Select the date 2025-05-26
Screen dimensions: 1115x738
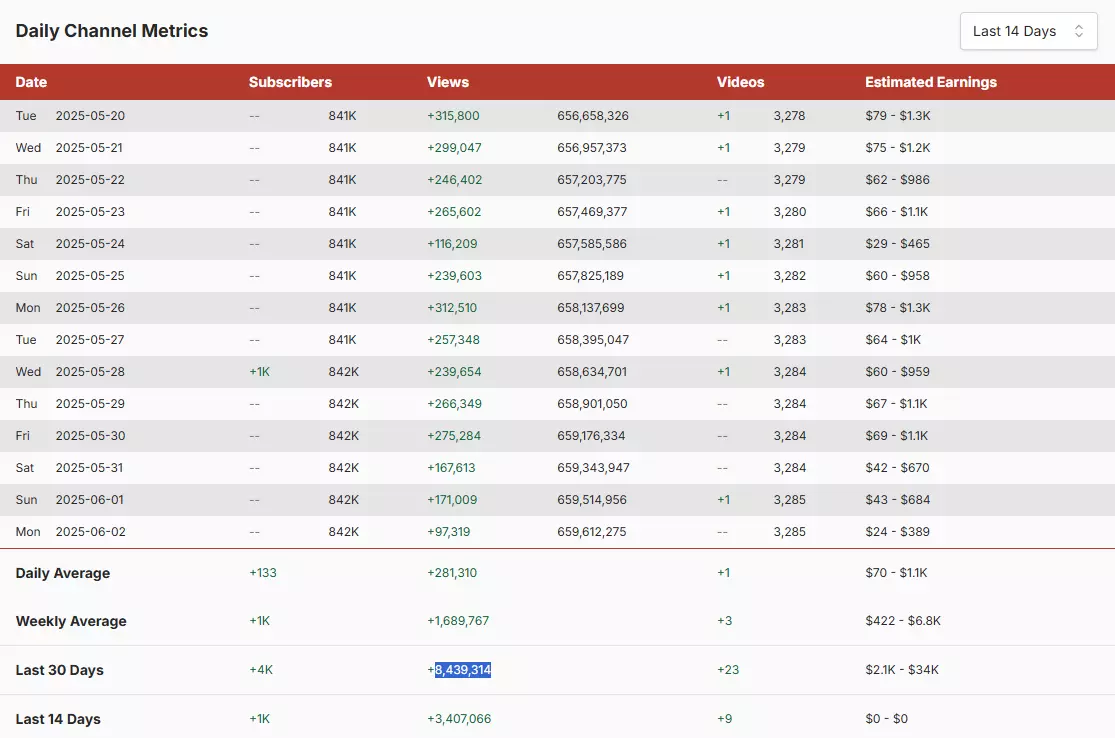click(x=90, y=308)
